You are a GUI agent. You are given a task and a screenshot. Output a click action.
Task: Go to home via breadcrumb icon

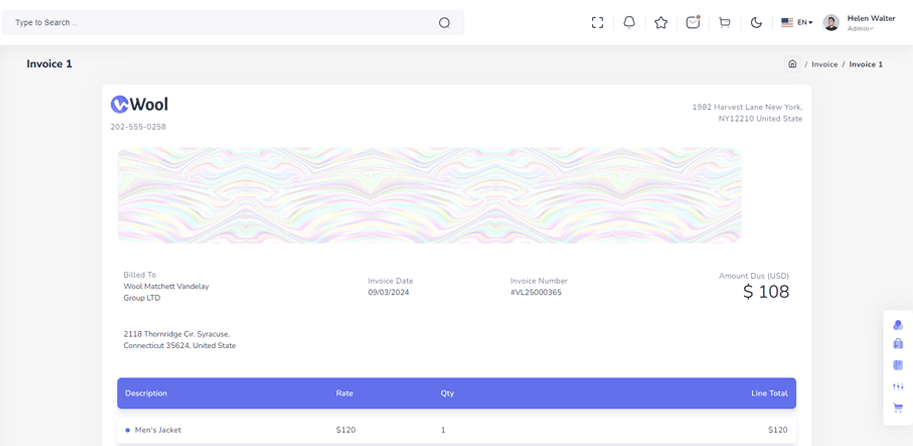click(x=792, y=64)
